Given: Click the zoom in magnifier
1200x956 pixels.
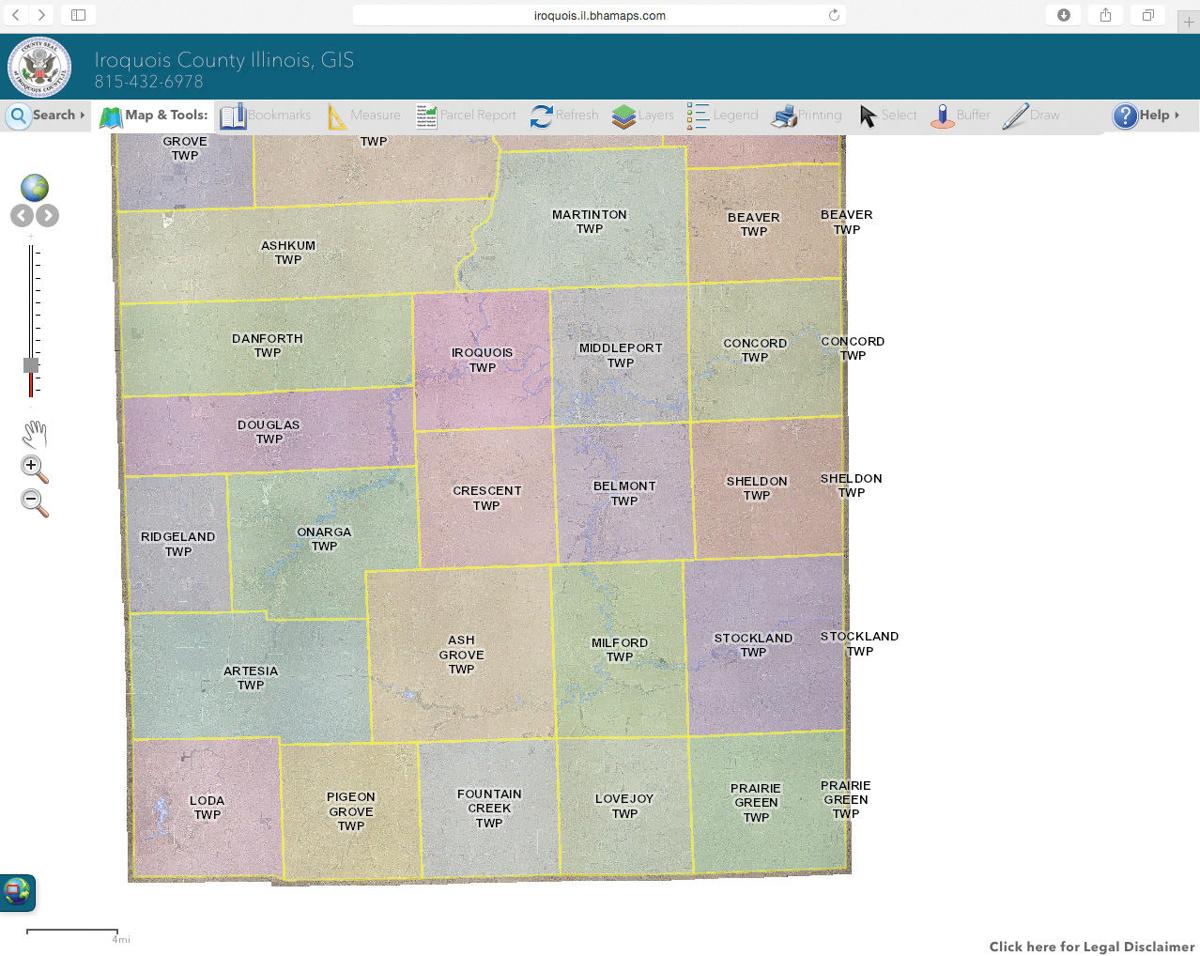Looking at the screenshot, I should [x=34, y=468].
